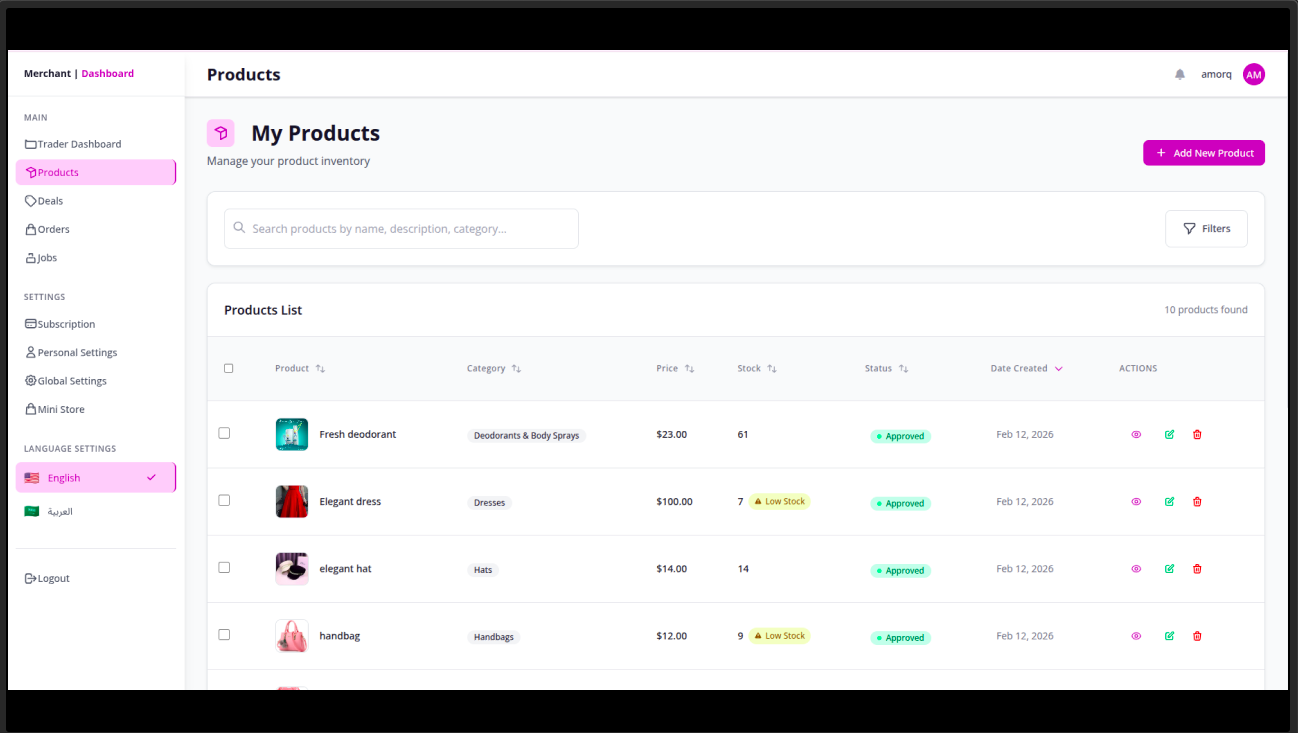Sort table by Status column
1298x733 pixels.
(x=887, y=368)
